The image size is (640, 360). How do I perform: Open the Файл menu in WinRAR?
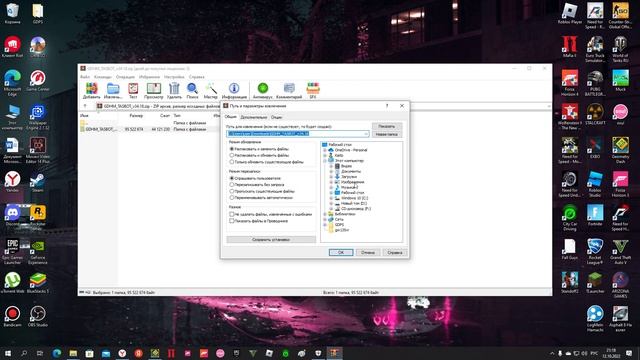coord(85,77)
